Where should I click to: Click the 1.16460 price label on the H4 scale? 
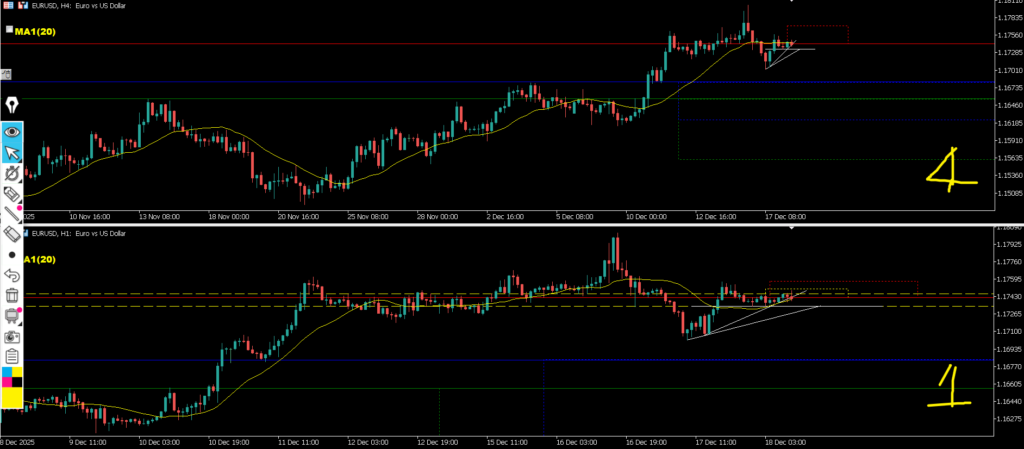(1009, 105)
